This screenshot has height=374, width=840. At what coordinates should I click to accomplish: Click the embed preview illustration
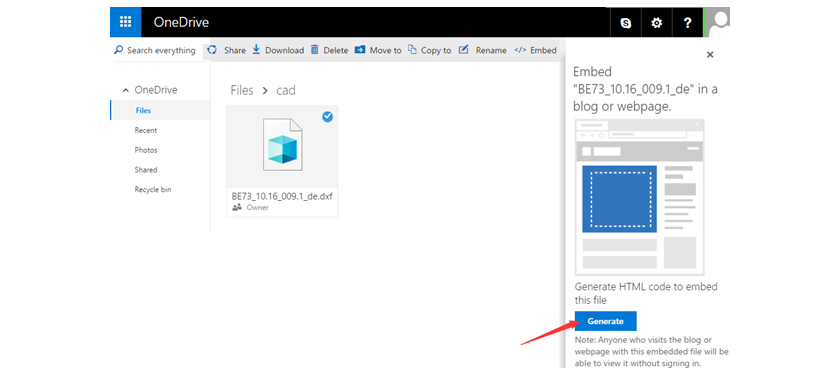point(640,197)
